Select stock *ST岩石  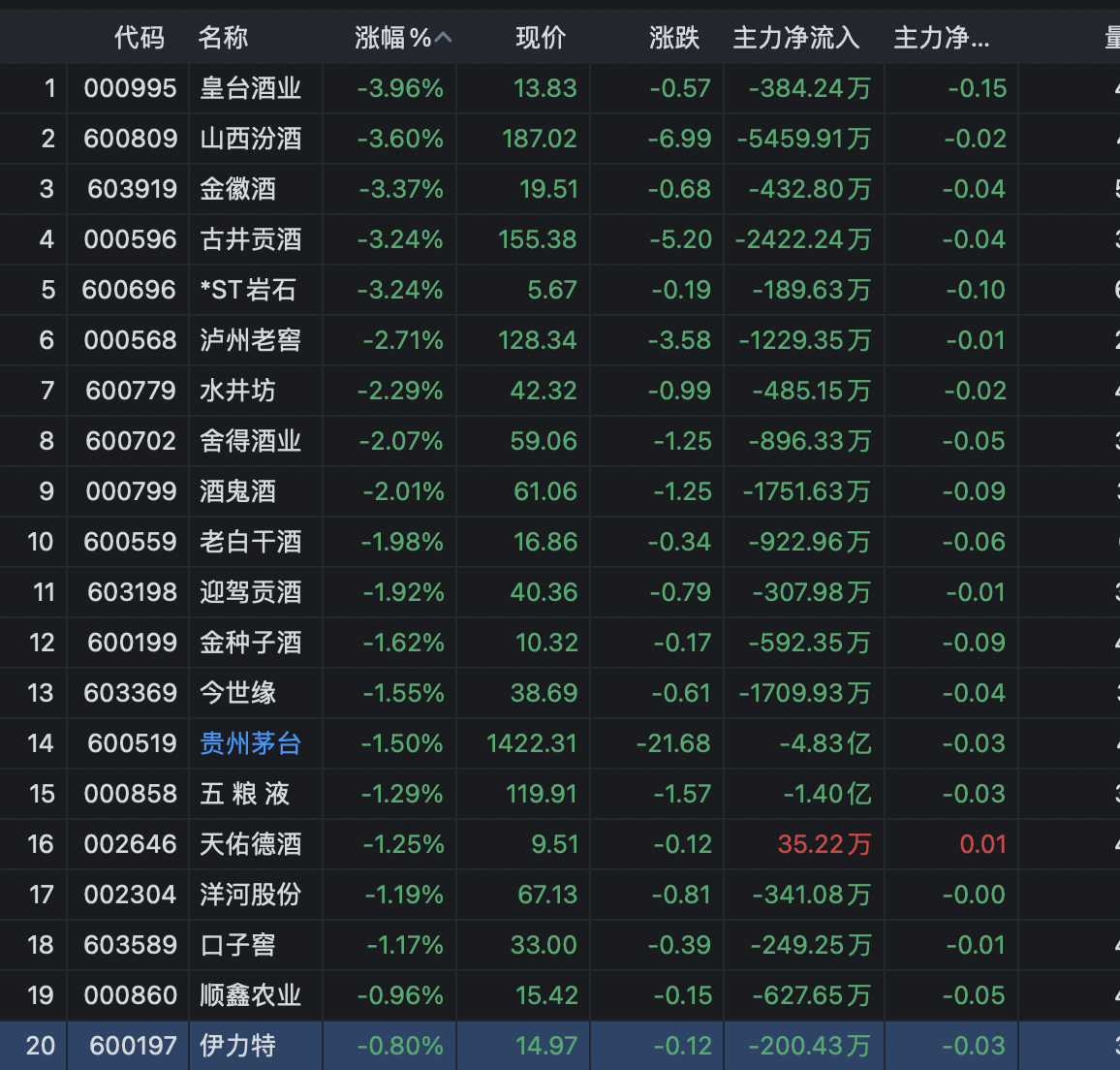click(x=248, y=290)
